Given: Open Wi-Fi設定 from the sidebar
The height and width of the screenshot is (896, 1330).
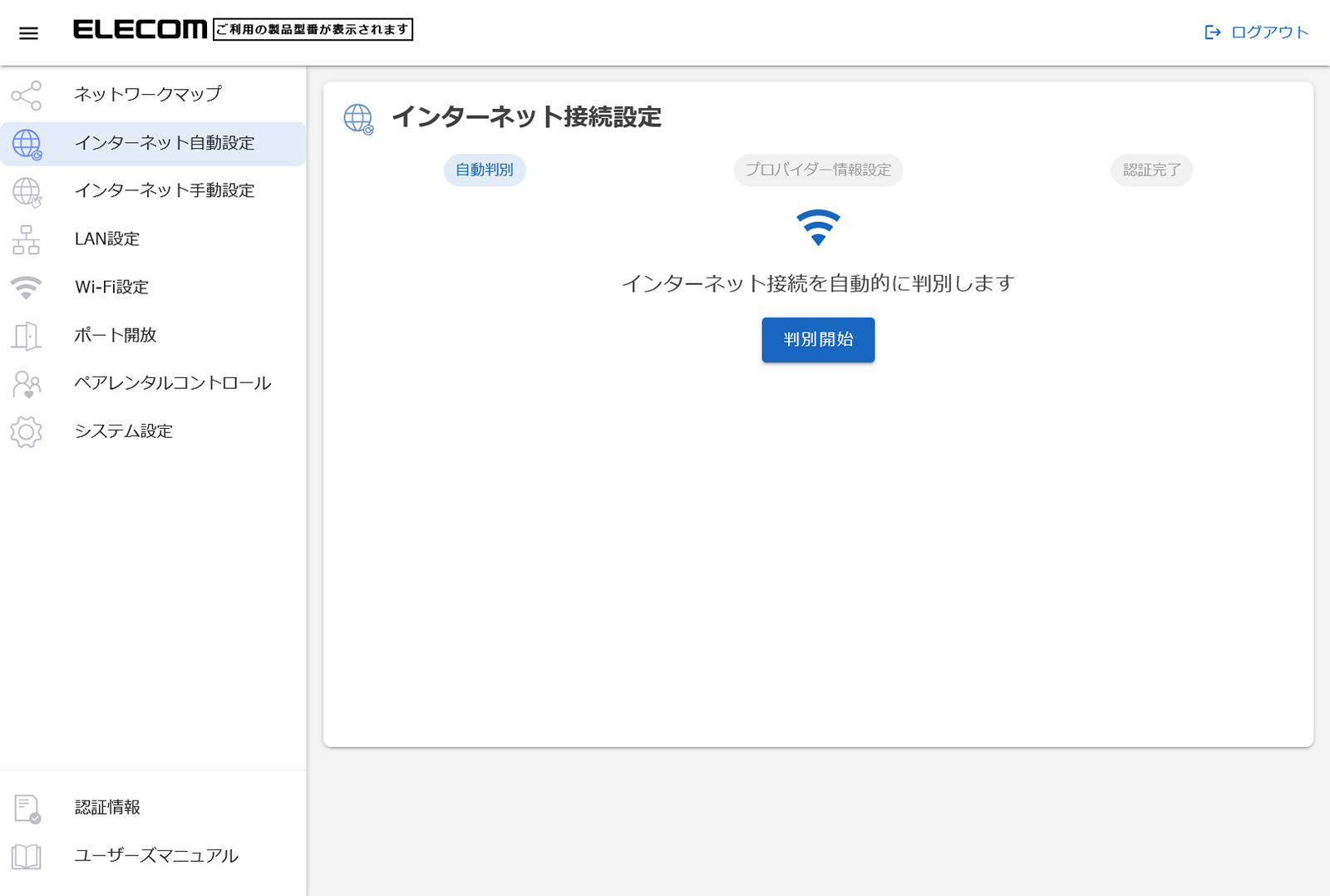Looking at the screenshot, I should [x=111, y=288].
